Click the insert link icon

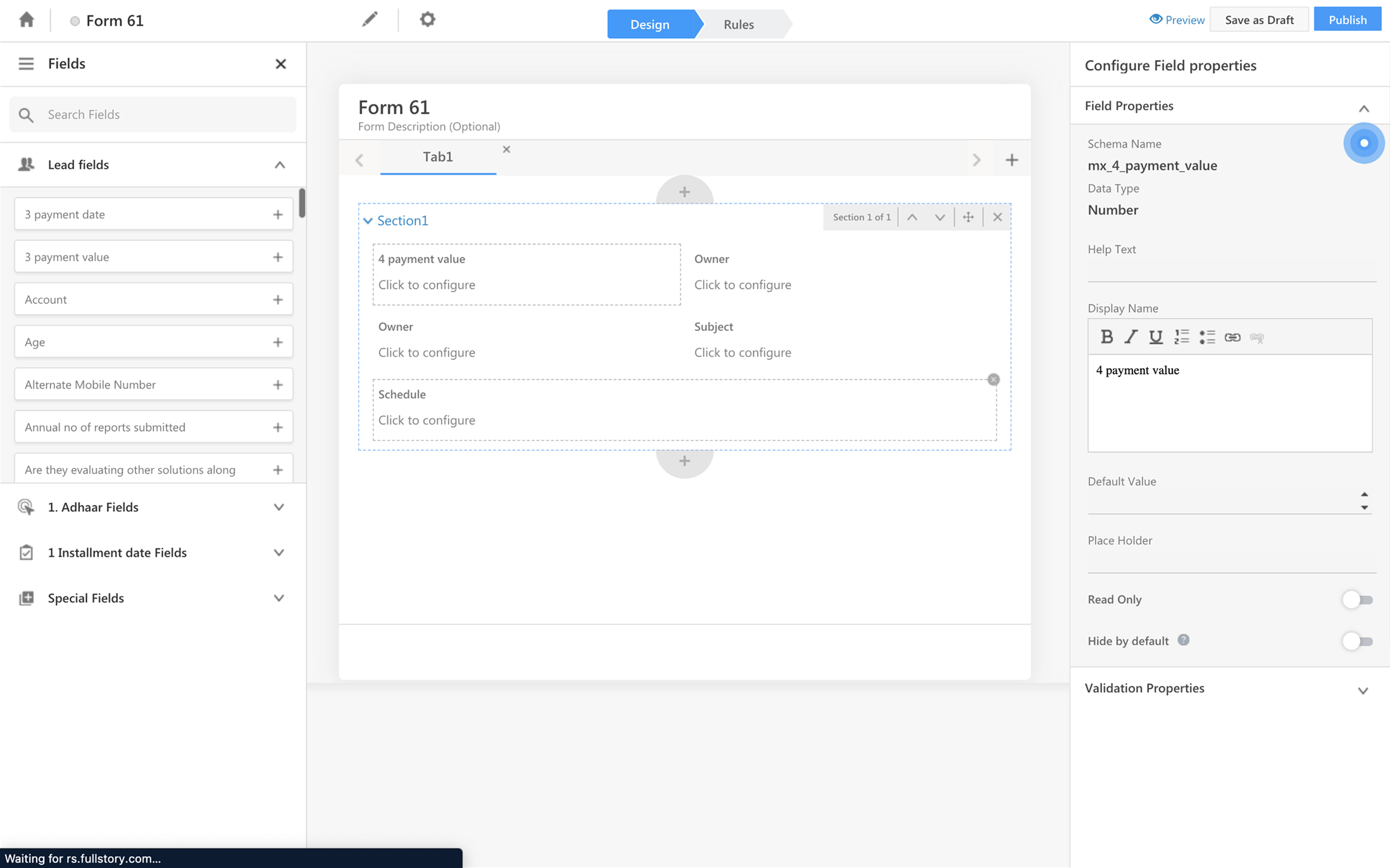[x=1232, y=337]
